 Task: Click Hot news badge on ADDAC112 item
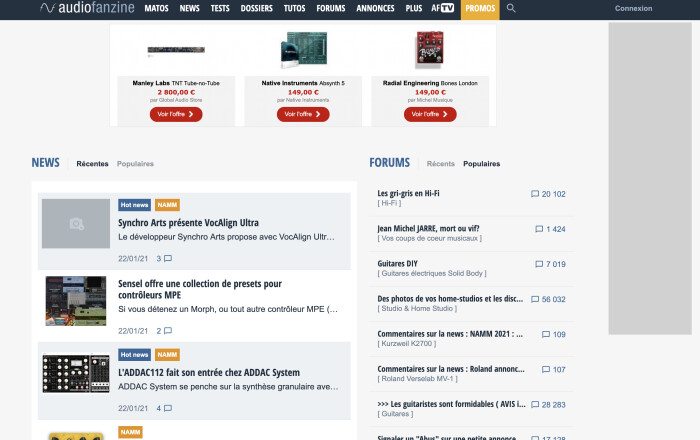click(x=134, y=355)
